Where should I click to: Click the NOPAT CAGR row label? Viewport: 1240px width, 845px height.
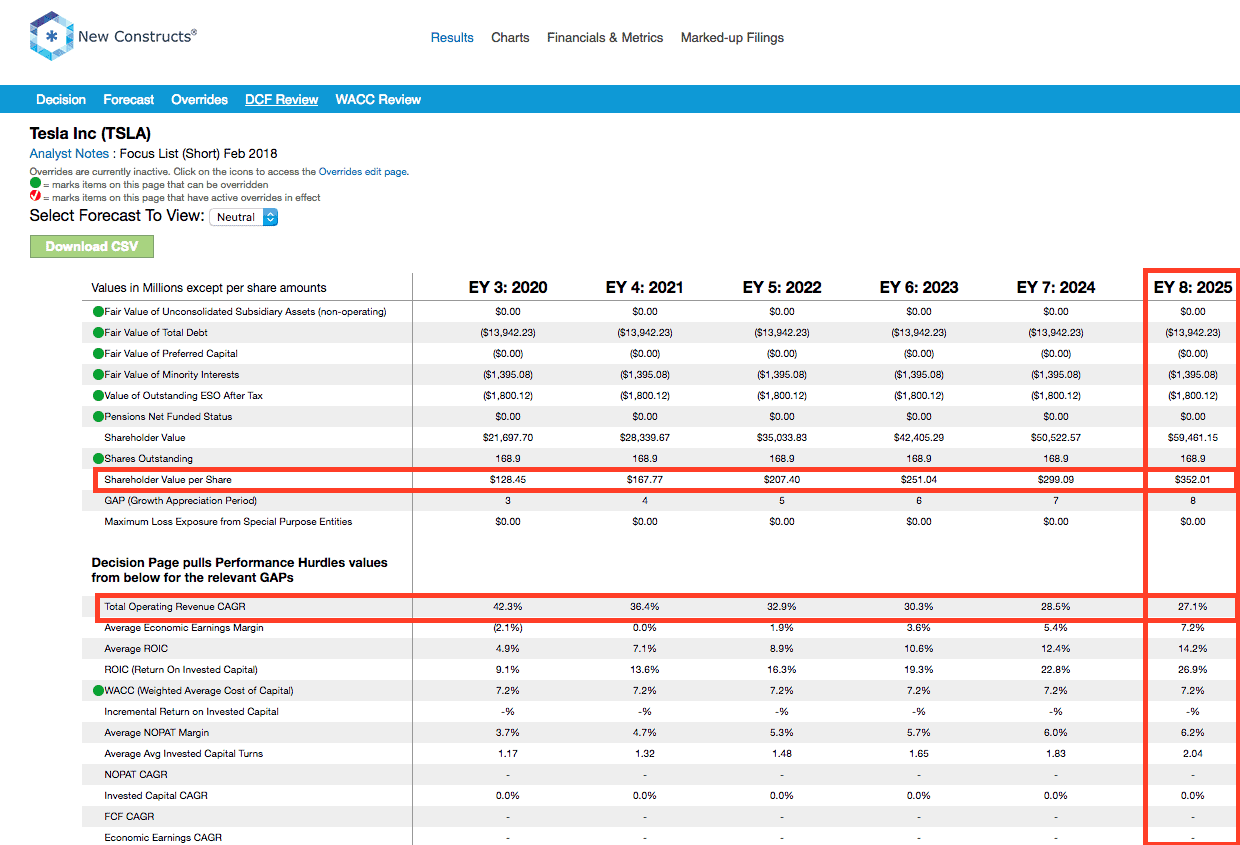point(136,774)
